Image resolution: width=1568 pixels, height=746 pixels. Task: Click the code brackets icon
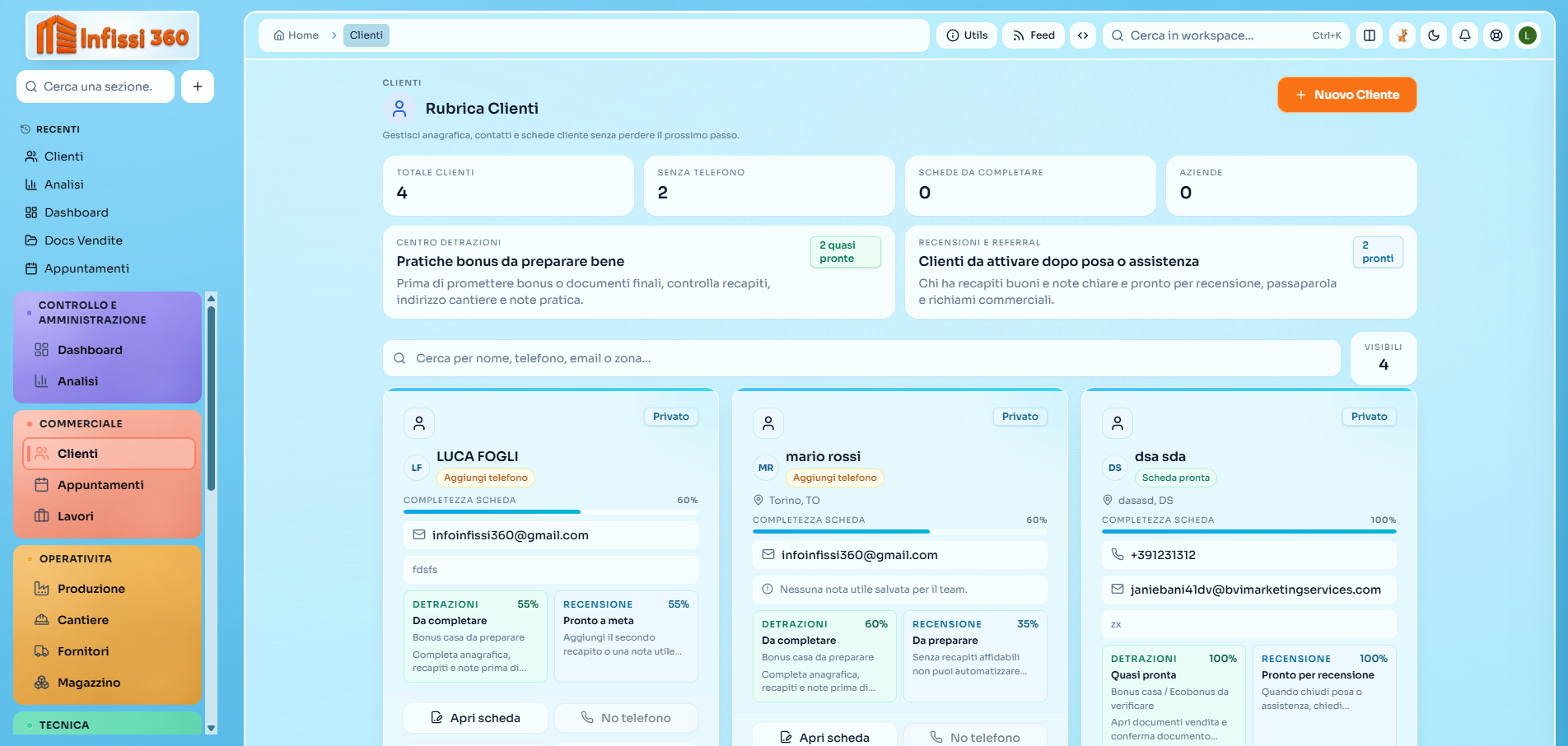click(1083, 35)
